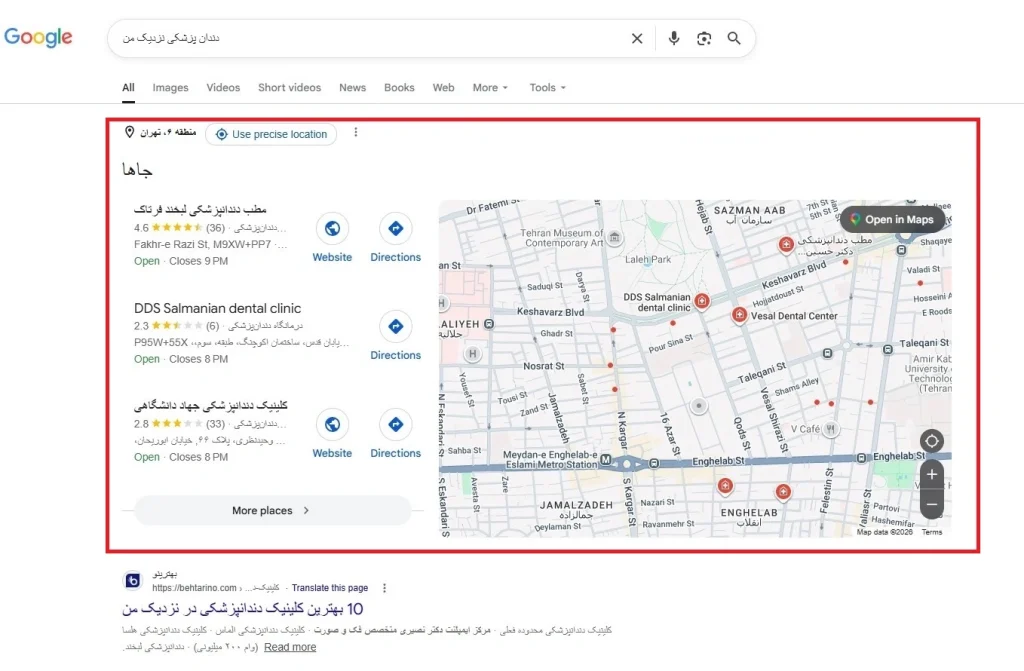Viewport: 1024px width, 671px height.
Task: Start voice search with the microphone icon
Action: (673, 39)
